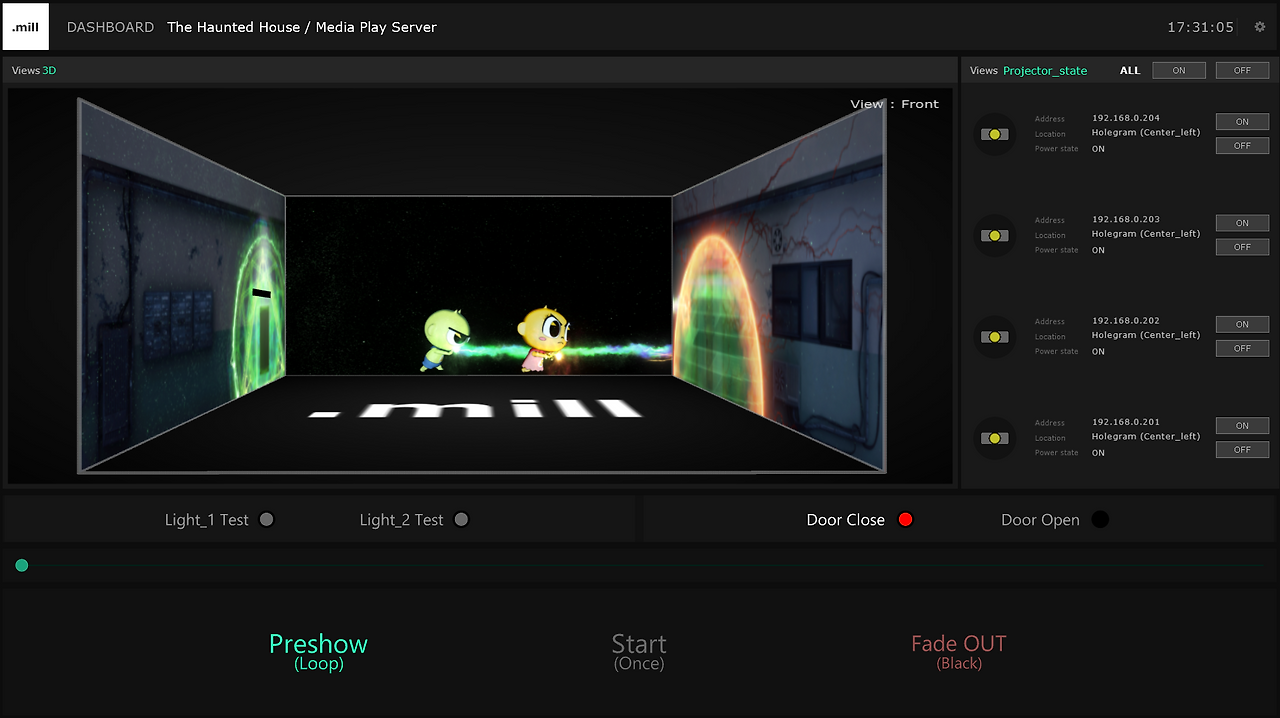This screenshot has width=1280, height=718.
Task: Switch ON projector 192.168.0.203
Action: [1242, 223]
